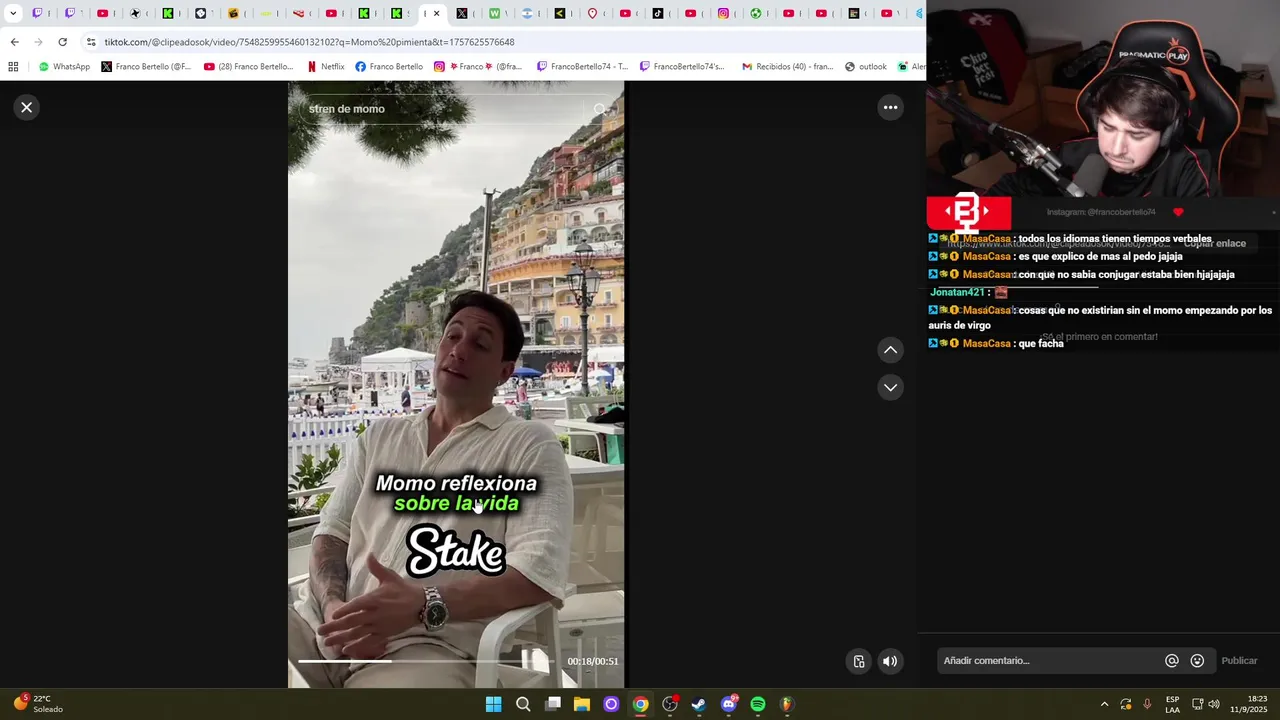
Task: Switch to the first Twitch tab
Action: [x=38, y=14]
